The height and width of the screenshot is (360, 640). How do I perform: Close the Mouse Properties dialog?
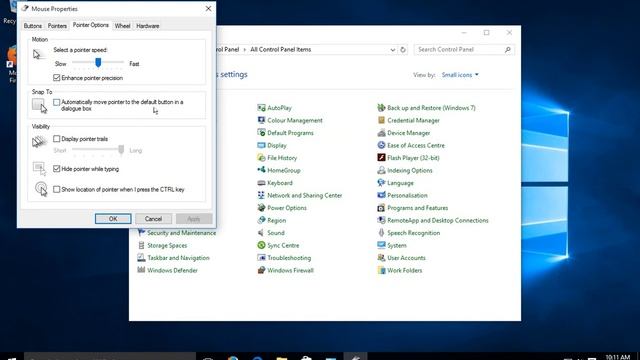click(x=208, y=9)
